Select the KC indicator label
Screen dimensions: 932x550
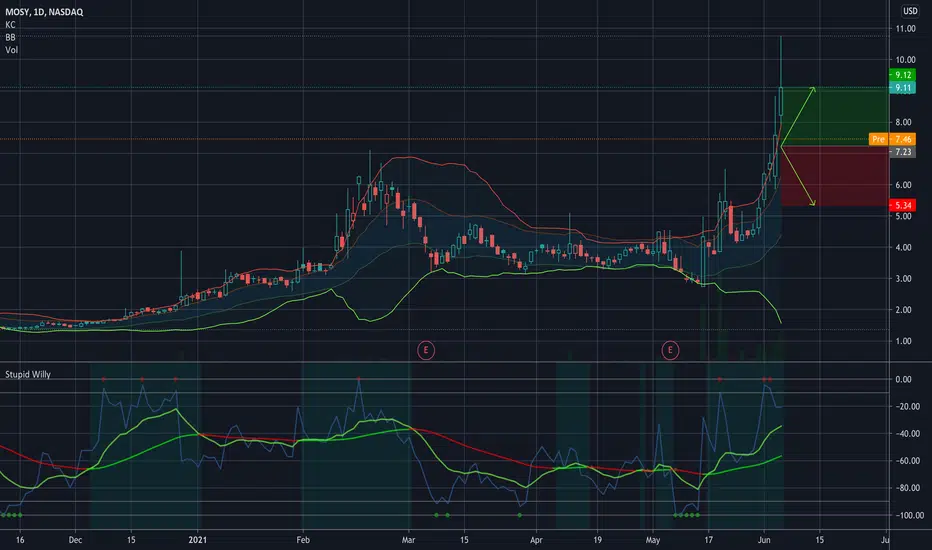pos(10,25)
